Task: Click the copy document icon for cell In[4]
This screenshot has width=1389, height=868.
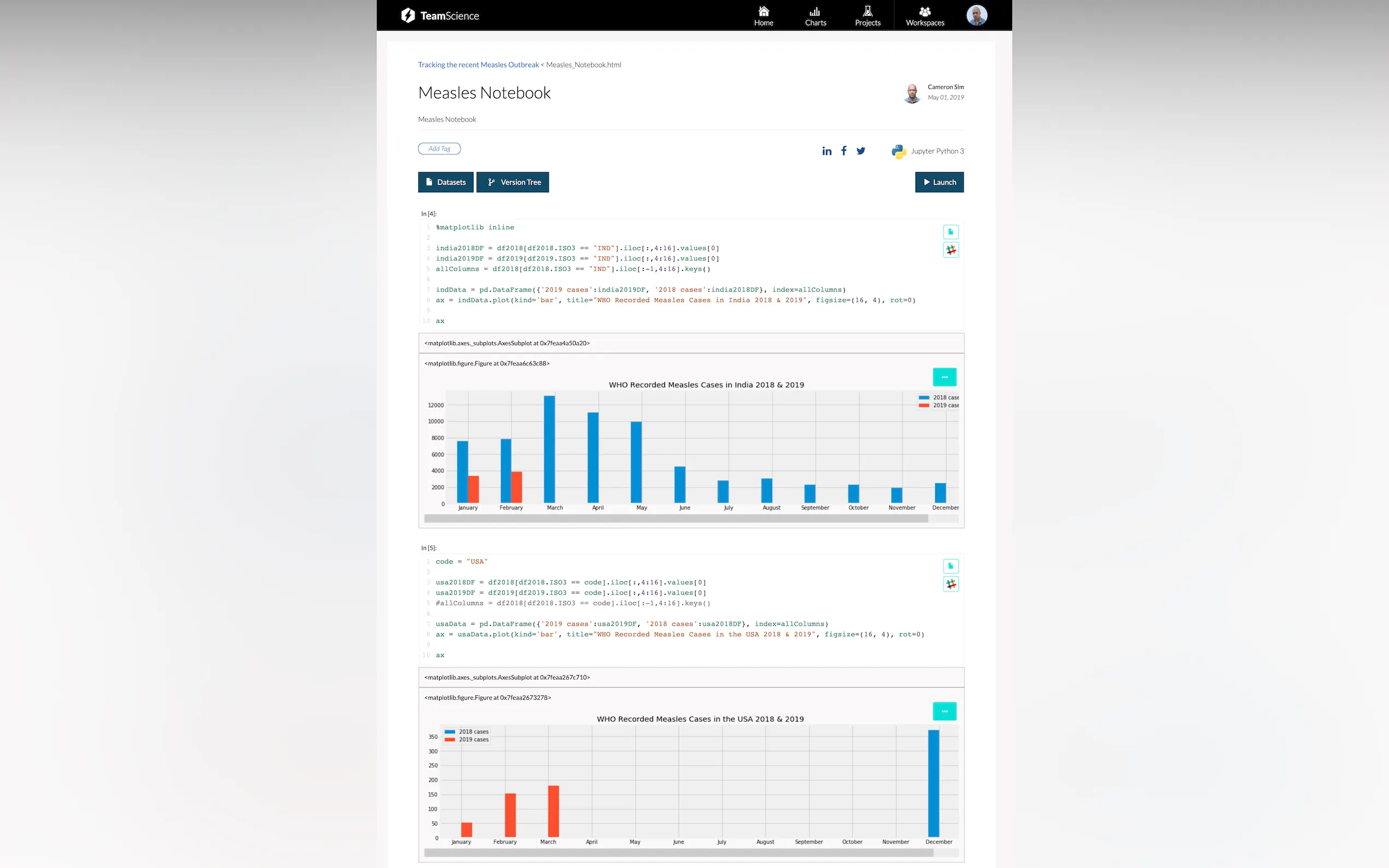Action: pos(950,232)
